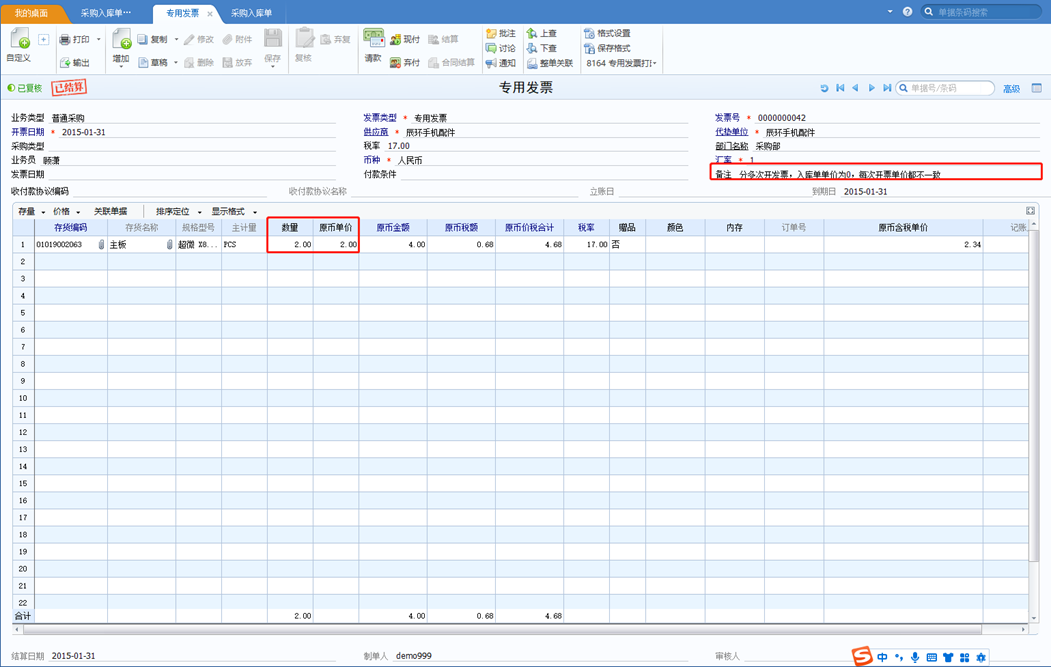1051x667 pixels.
Task: Click the 批注 annotation button
Action: [501, 33]
